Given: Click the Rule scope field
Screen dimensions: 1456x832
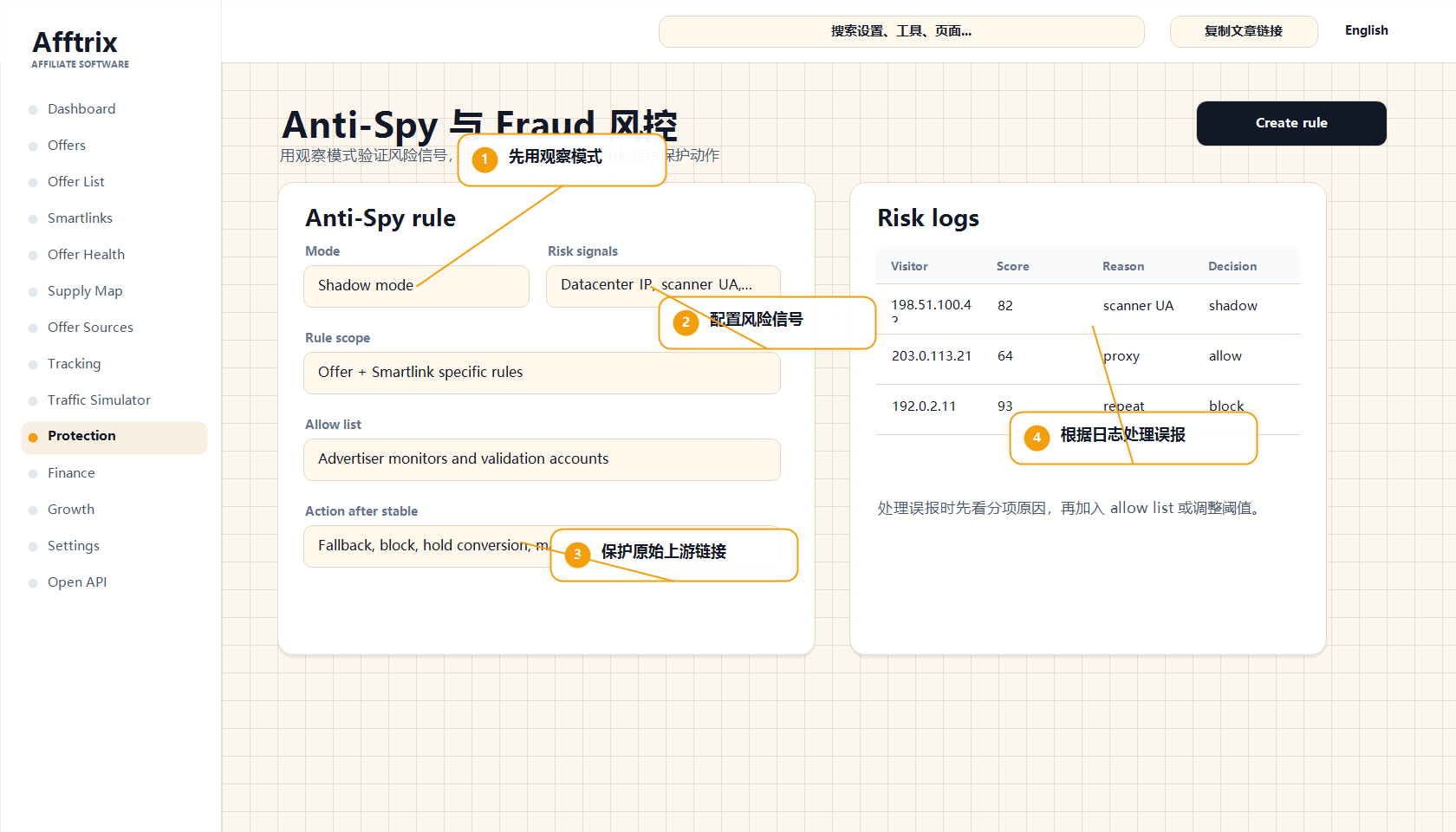Looking at the screenshot, I should click(x=542, y=373).
